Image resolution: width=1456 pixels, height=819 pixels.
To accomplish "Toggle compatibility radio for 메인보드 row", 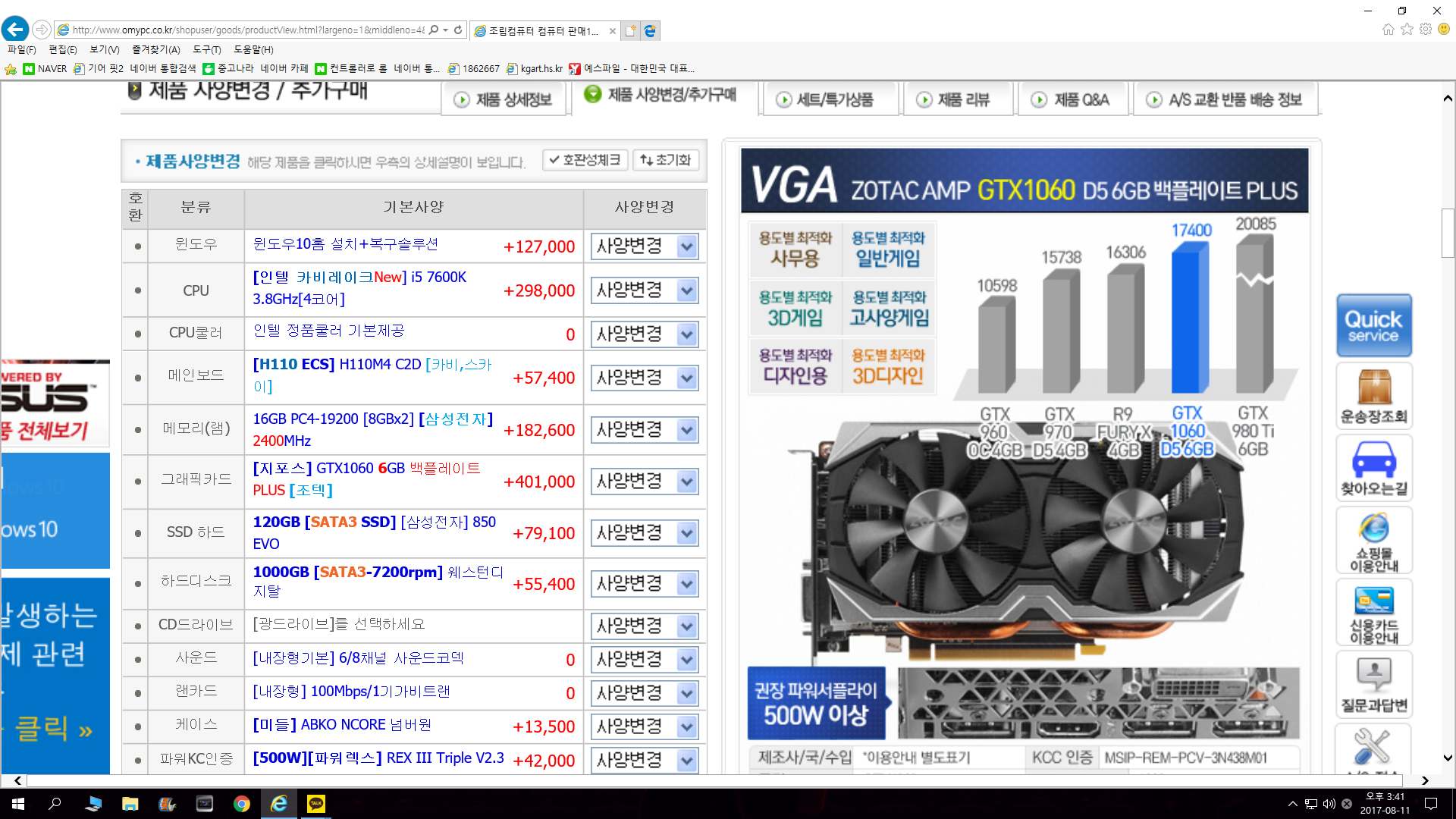I will click(x=137, y=378).
